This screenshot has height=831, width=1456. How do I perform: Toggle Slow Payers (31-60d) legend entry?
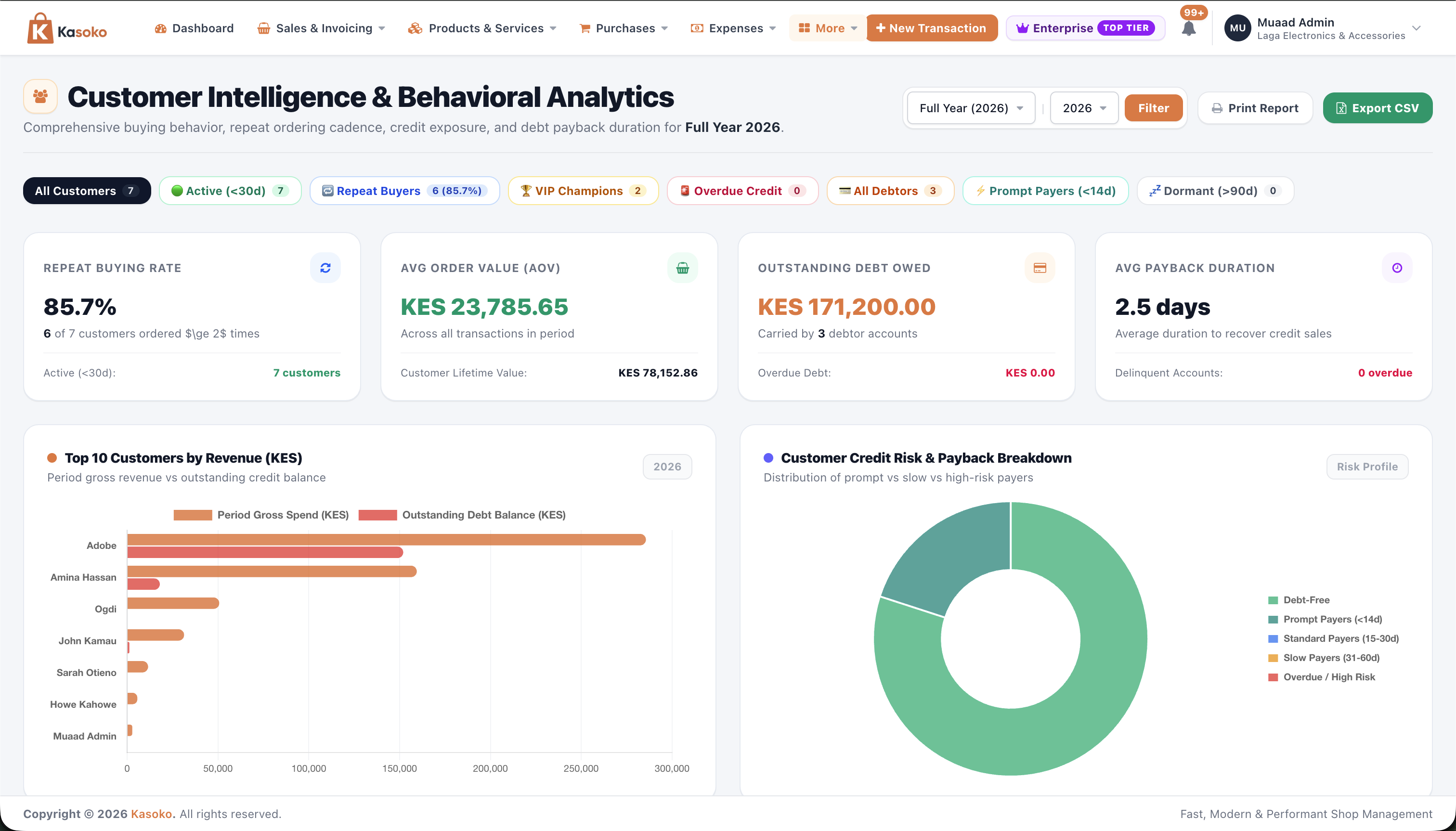[1324, 658]
